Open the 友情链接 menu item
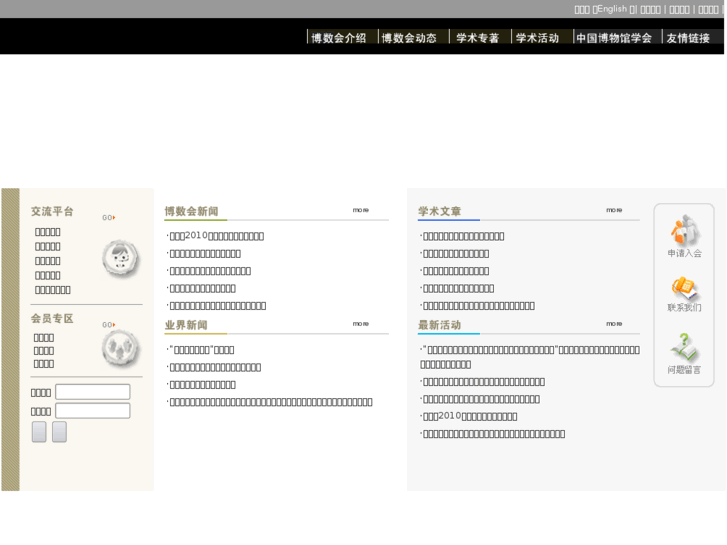 pos(688,38)
